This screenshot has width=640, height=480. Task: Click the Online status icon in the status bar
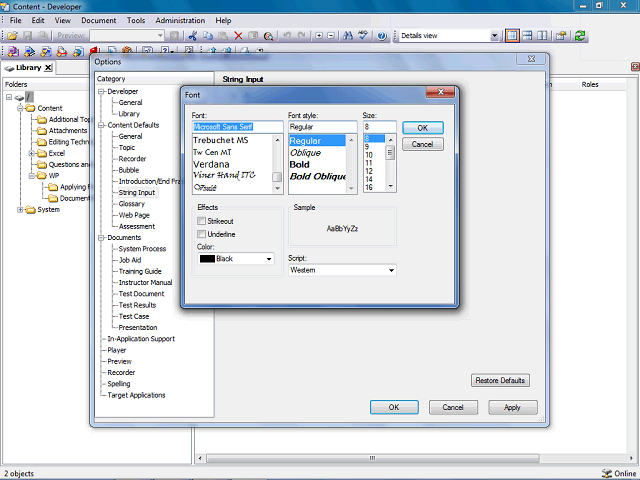tap(607, 473)
